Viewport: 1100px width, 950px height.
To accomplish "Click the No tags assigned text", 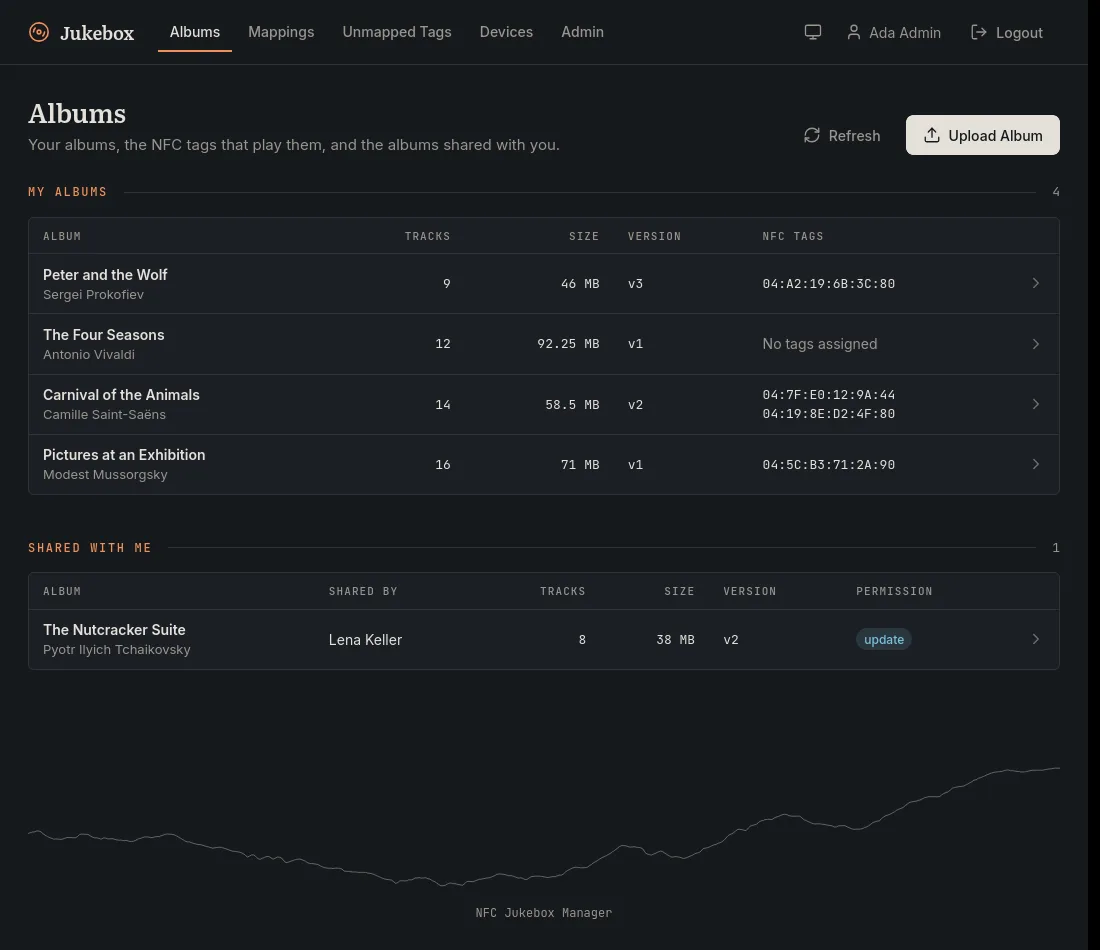I will coord(820,344).
